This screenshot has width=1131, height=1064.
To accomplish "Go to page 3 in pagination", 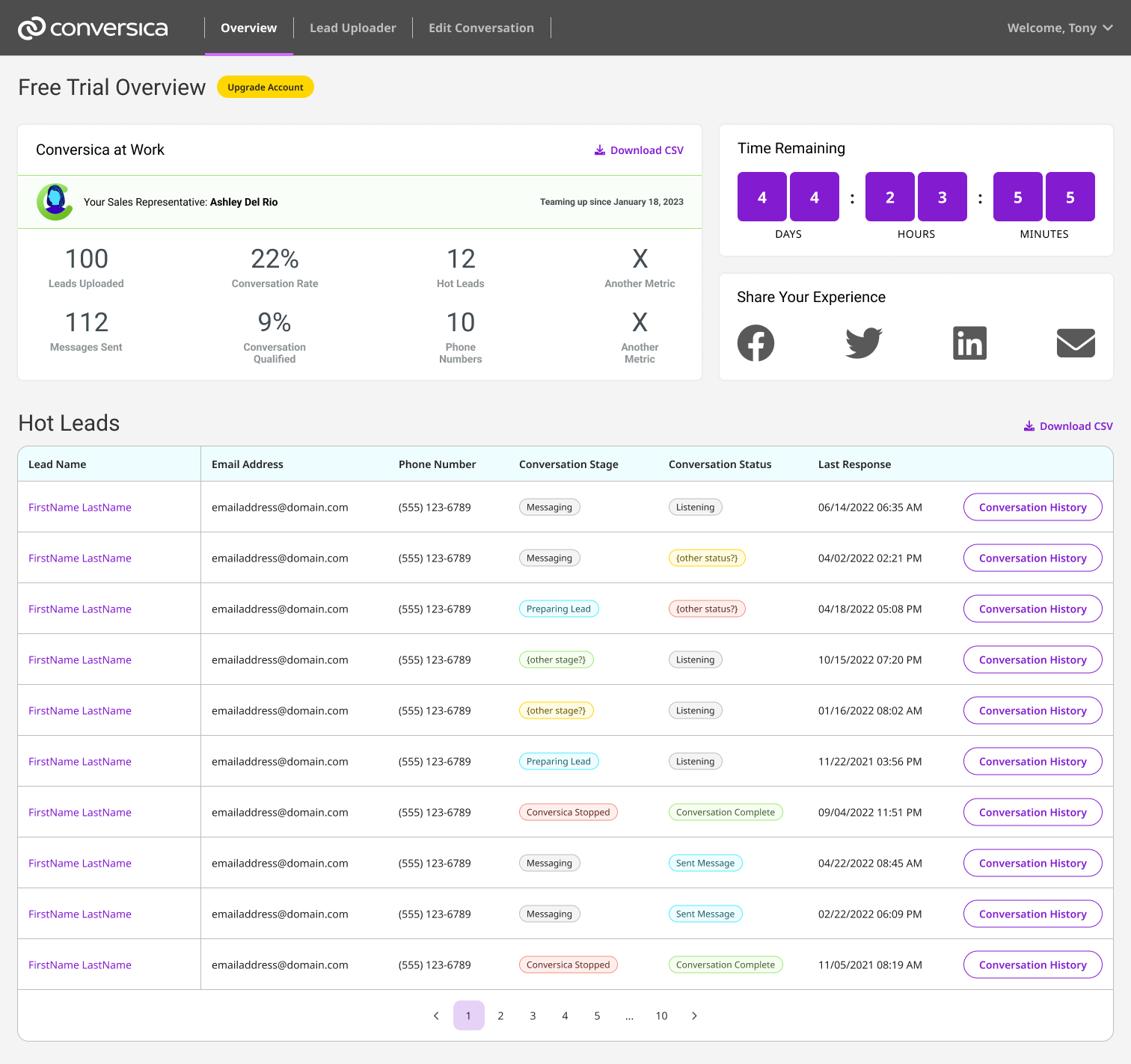I will [533, 1015].
